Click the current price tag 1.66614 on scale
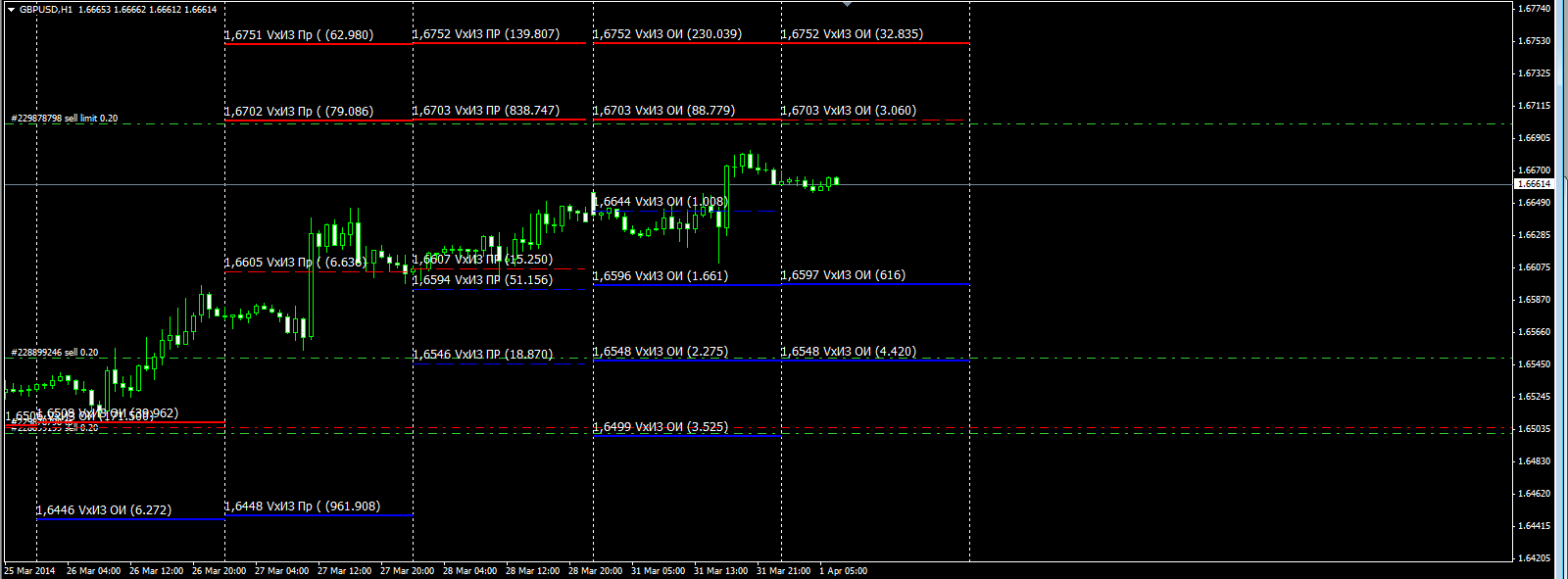 click(x=1535, y=184)
